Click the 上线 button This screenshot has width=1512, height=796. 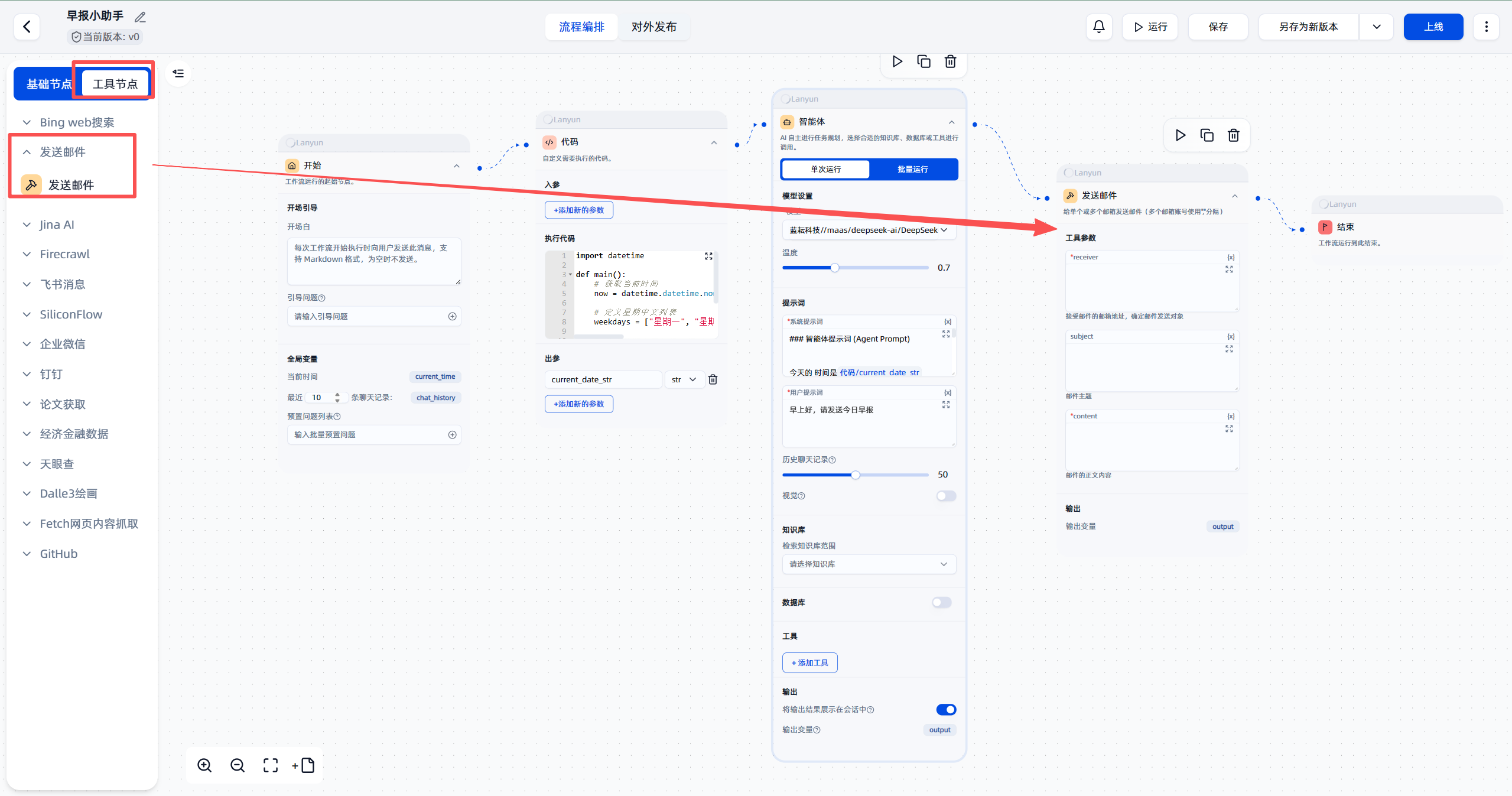click(1433, 27)
